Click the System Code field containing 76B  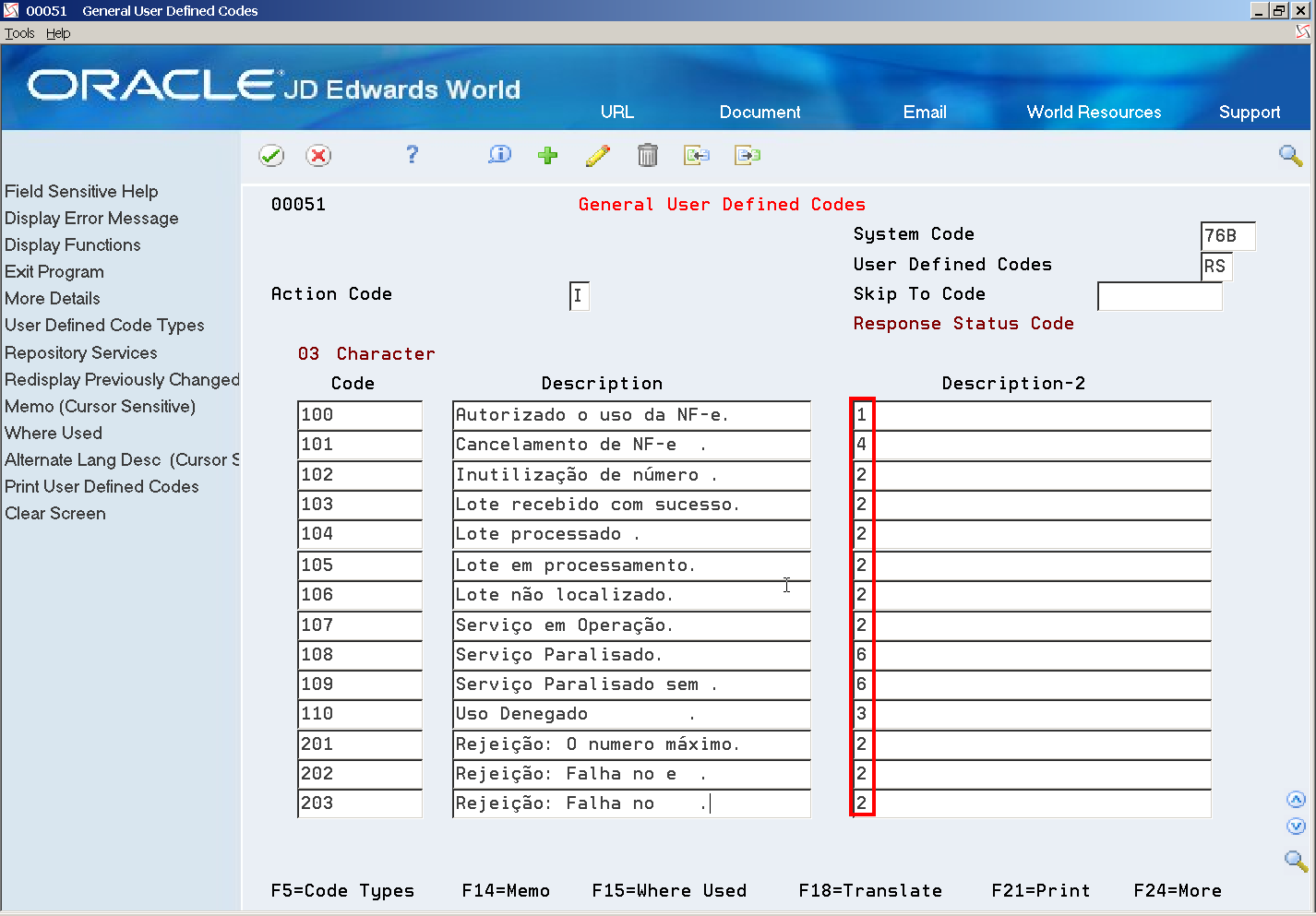[1228, 236]
